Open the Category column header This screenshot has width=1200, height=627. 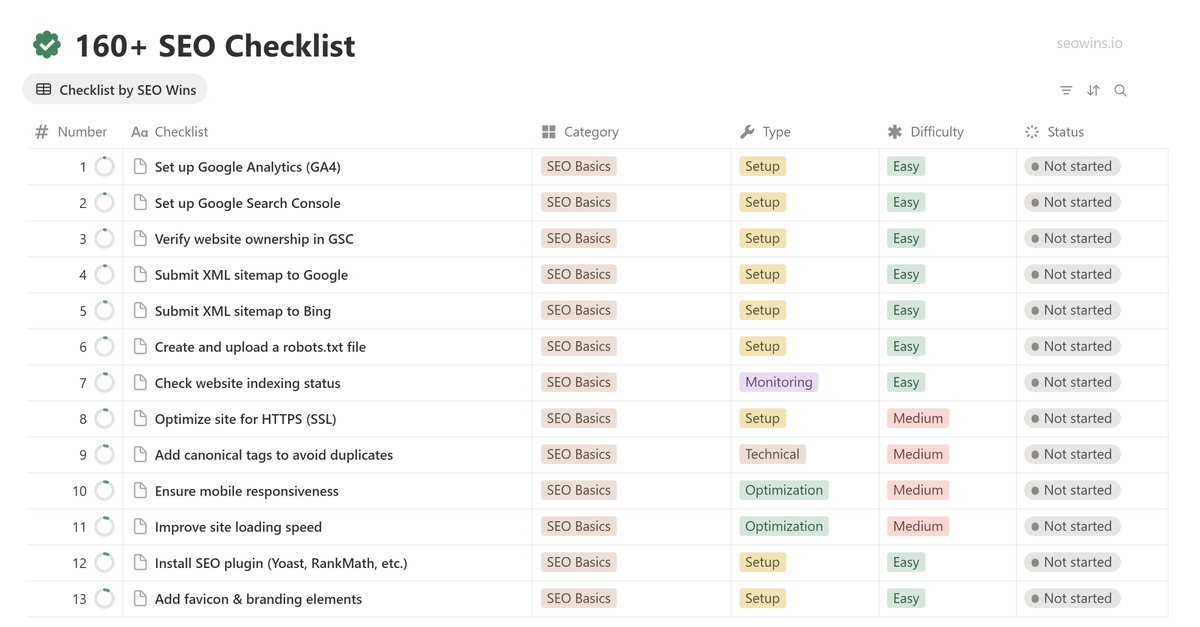[580, 131]
